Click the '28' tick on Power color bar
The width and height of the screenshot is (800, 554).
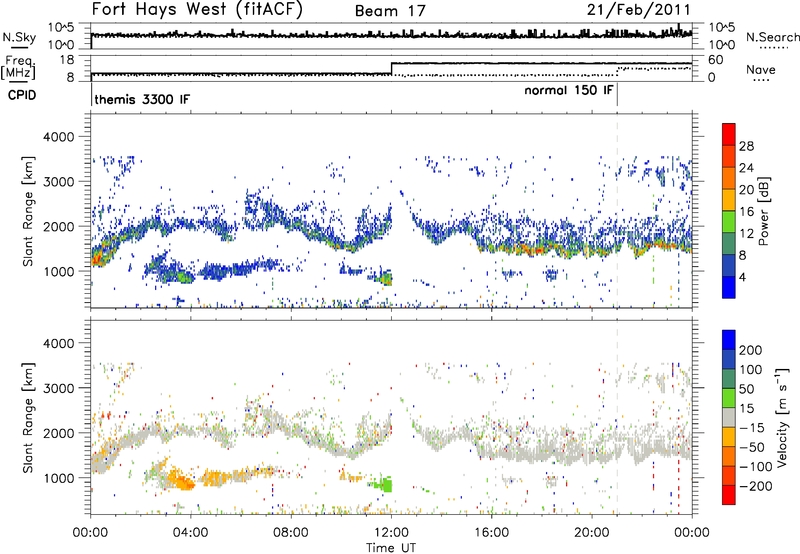746,146
